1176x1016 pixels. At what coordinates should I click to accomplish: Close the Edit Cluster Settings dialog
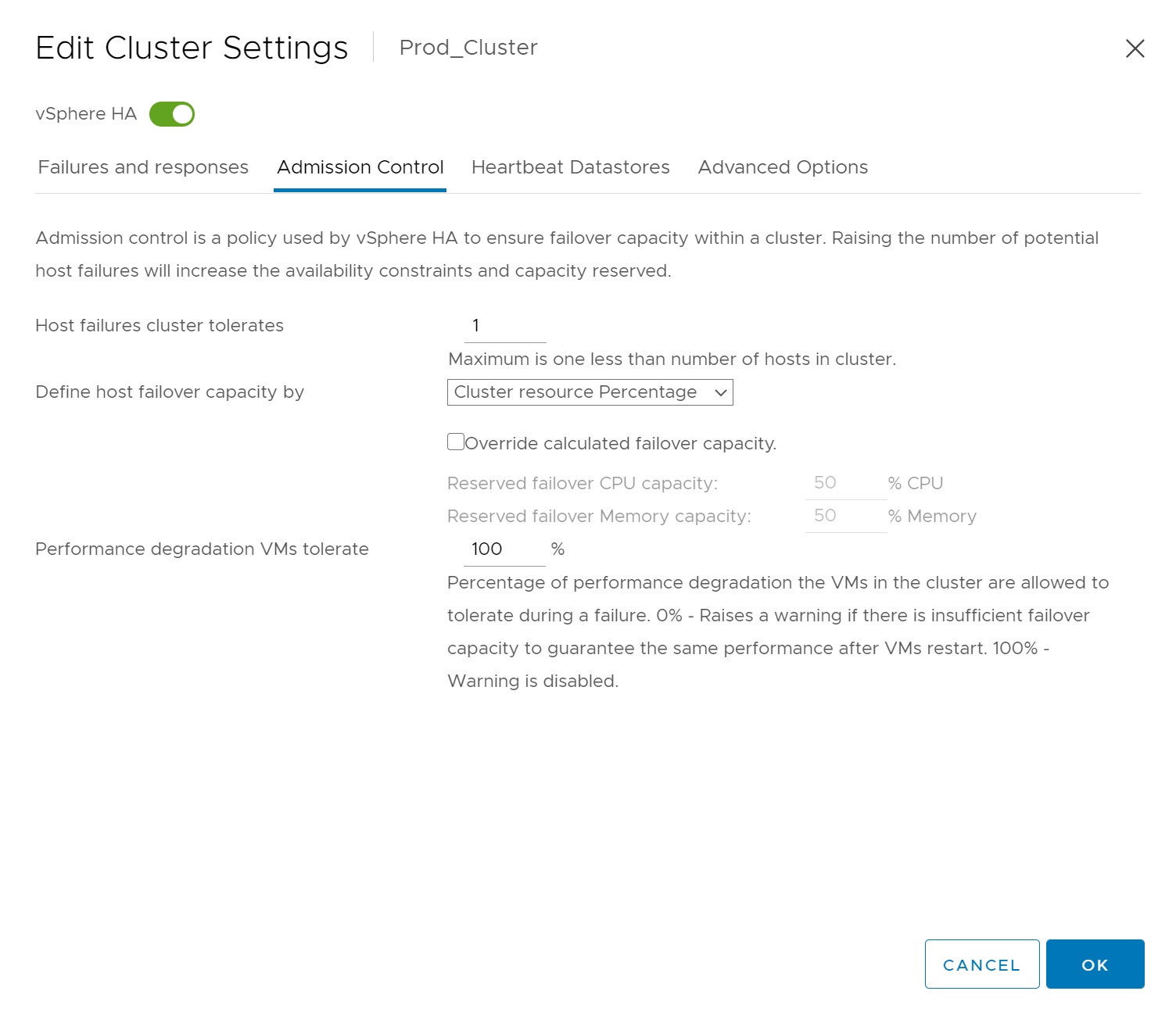click(x=1135, y=48)
